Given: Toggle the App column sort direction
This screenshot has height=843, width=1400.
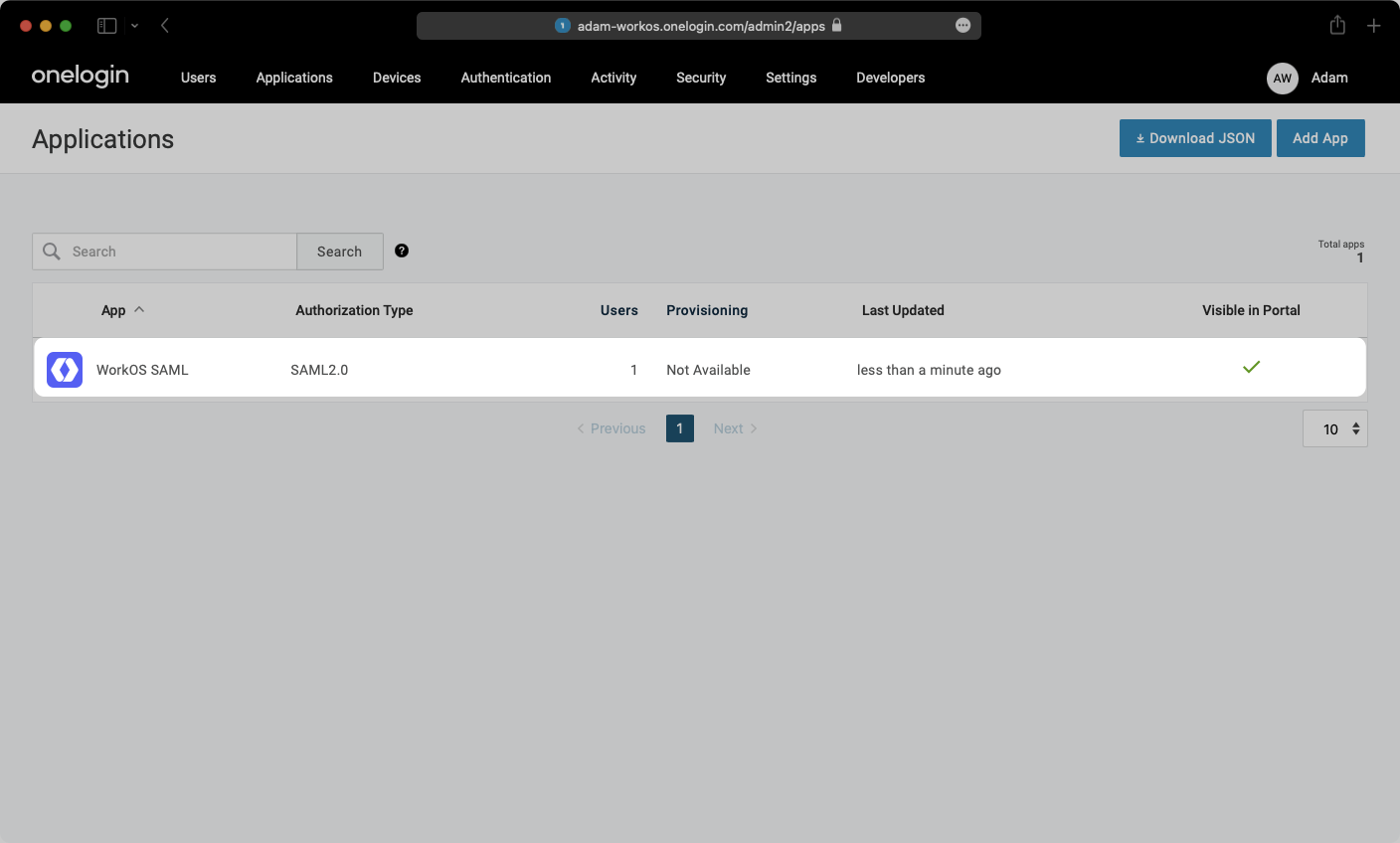Looking at the screenshot, I should click(139, 309).
